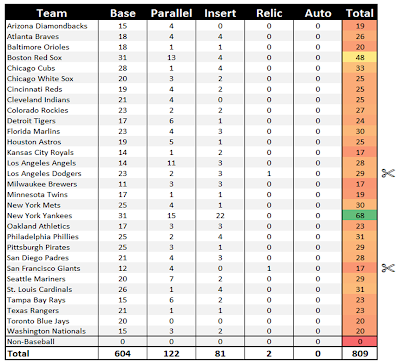Select the Base total cell showing 604
The height and width of the screenshot is (362, 400).
tap(123, 353)
